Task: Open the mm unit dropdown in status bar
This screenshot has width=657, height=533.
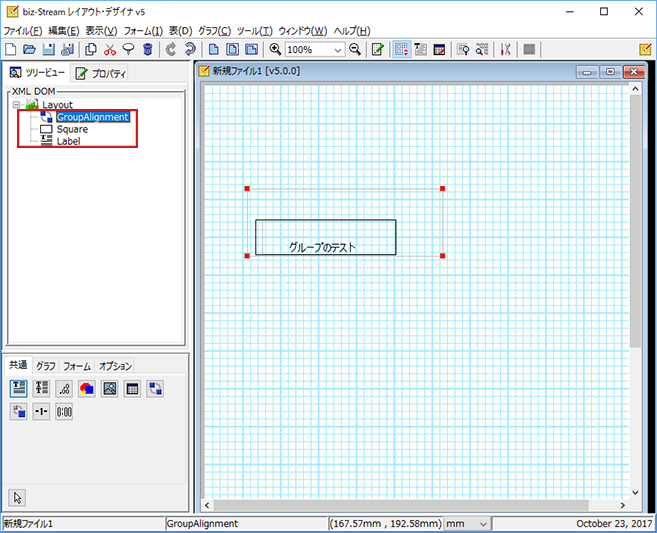Action: (483, 524)
